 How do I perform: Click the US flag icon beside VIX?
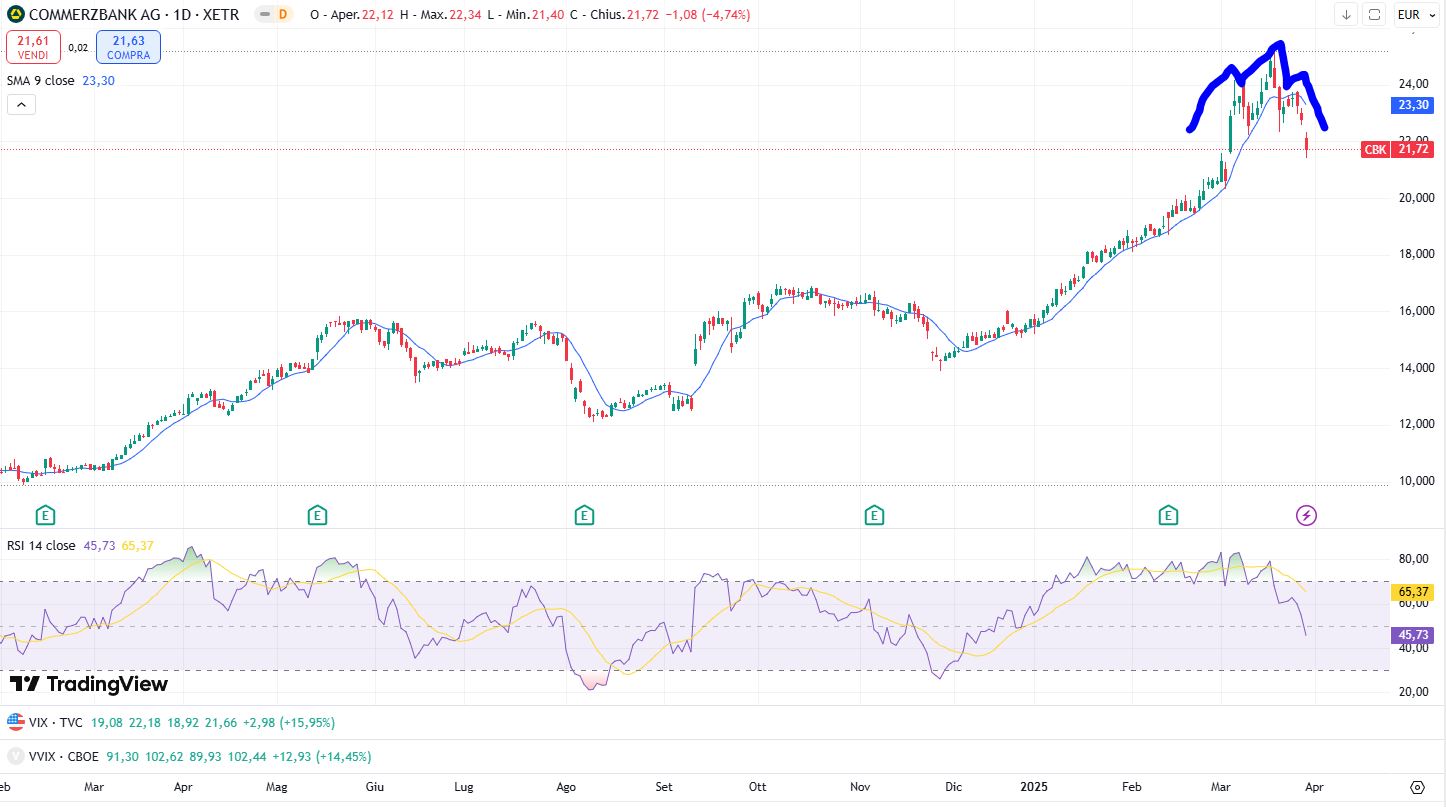(15, 722)
